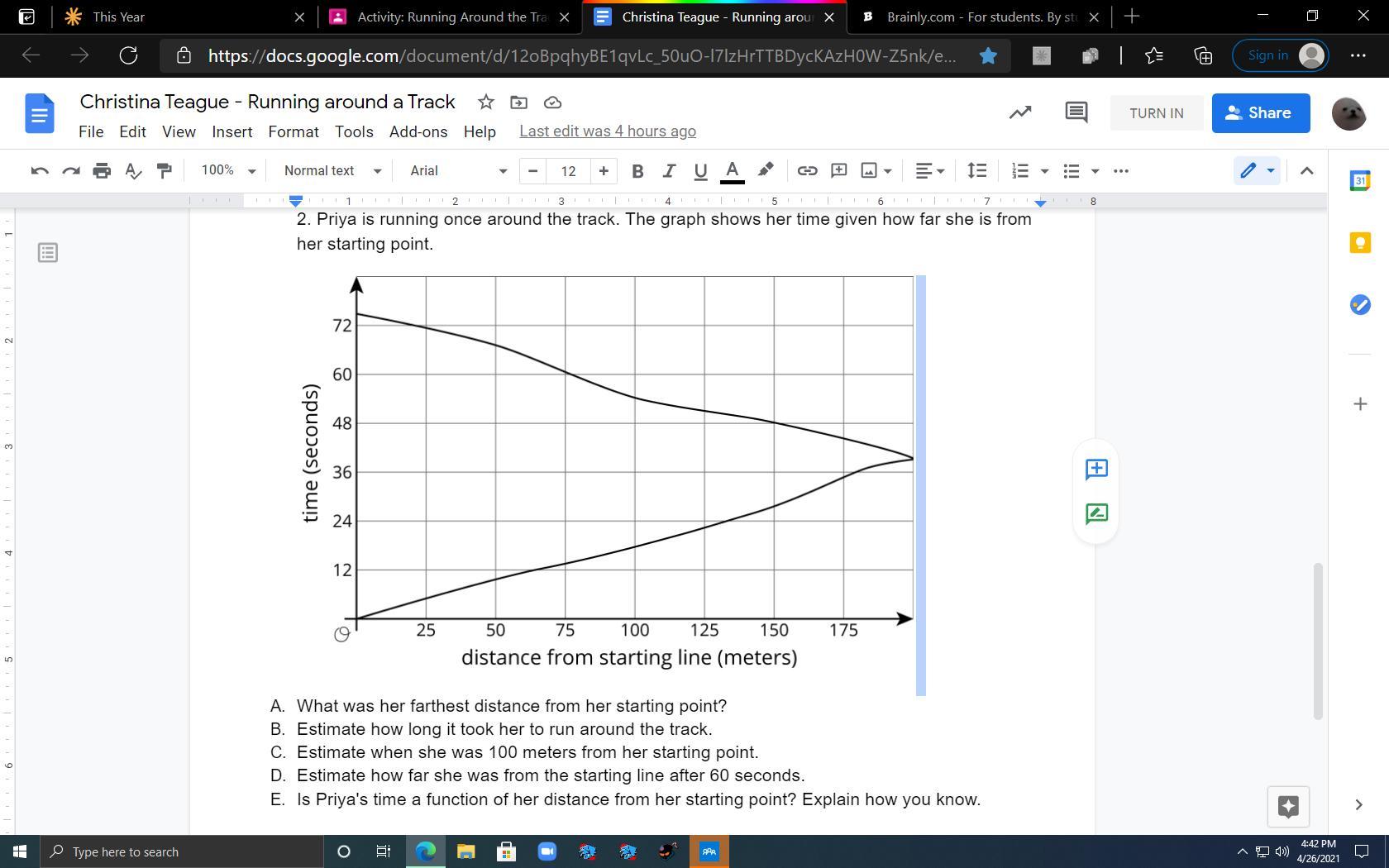1389x868 pixels.
Task: Open the zoom level dropdown at 100%
Action: click(228, 171)
